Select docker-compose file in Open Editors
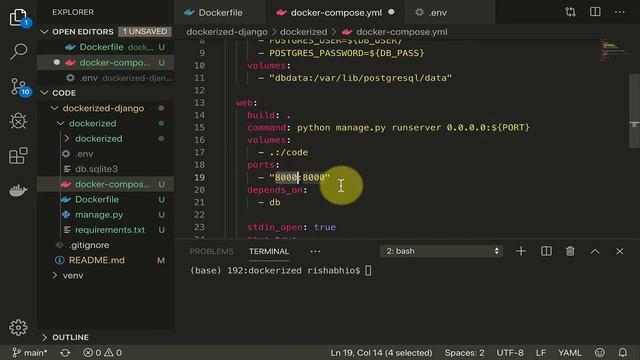 (105, 62)
